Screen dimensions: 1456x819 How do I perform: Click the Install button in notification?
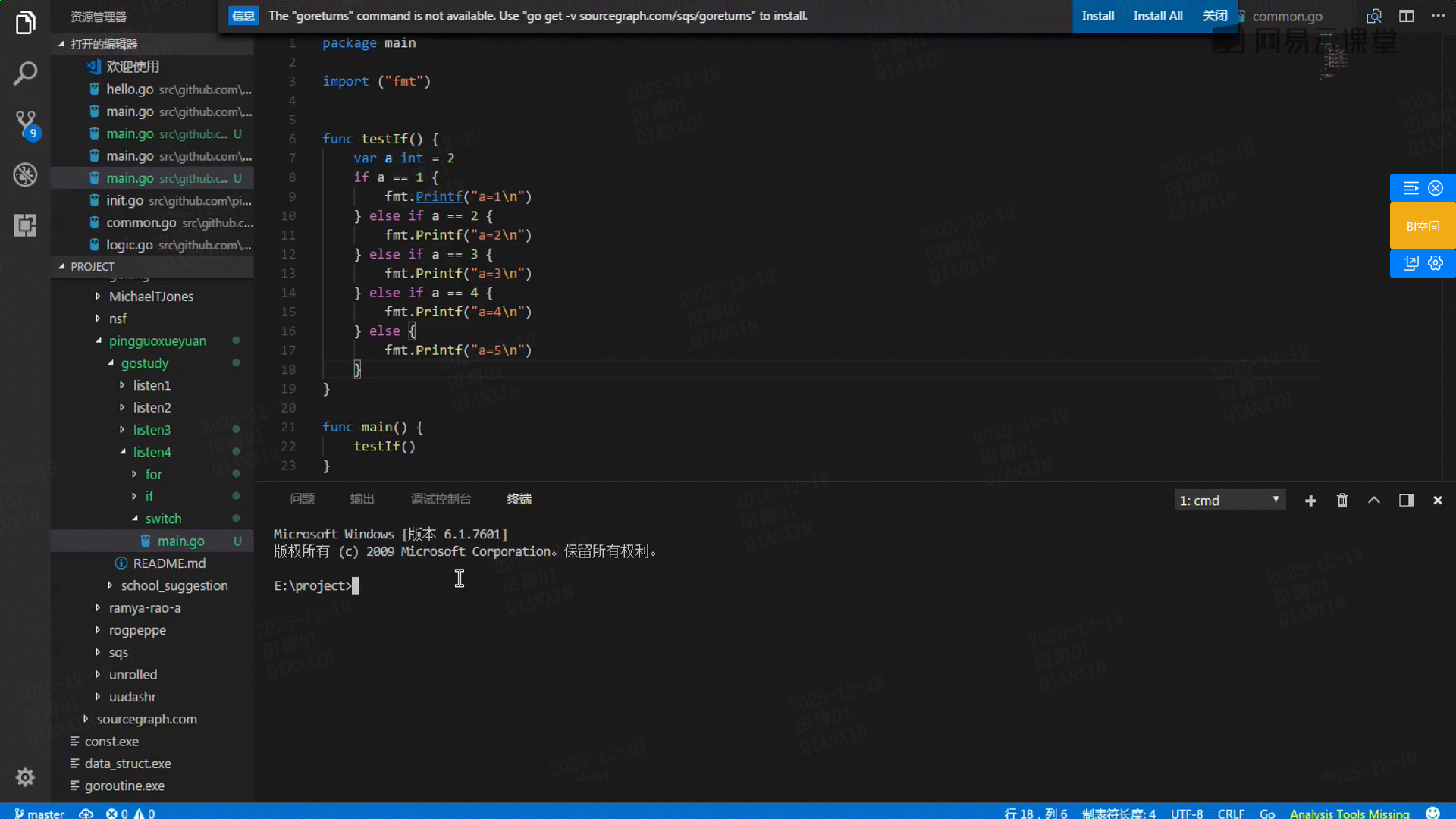[x=1097, y=16]
